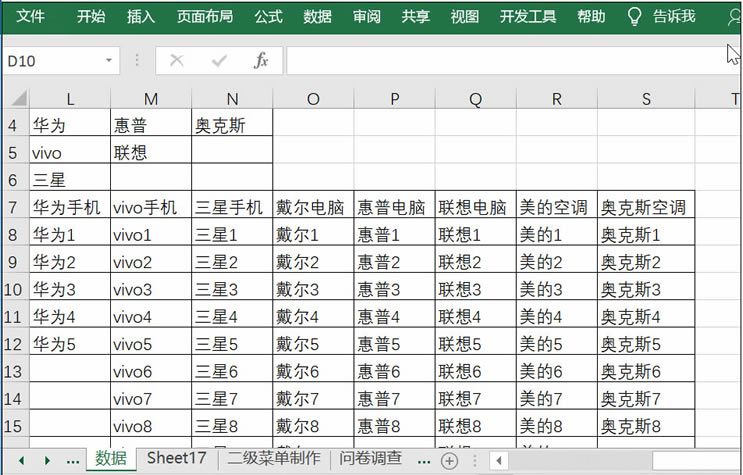The width and height of the screenshot is (743, 475).
Task: Click cell 三星4
Action: [232, 316]
